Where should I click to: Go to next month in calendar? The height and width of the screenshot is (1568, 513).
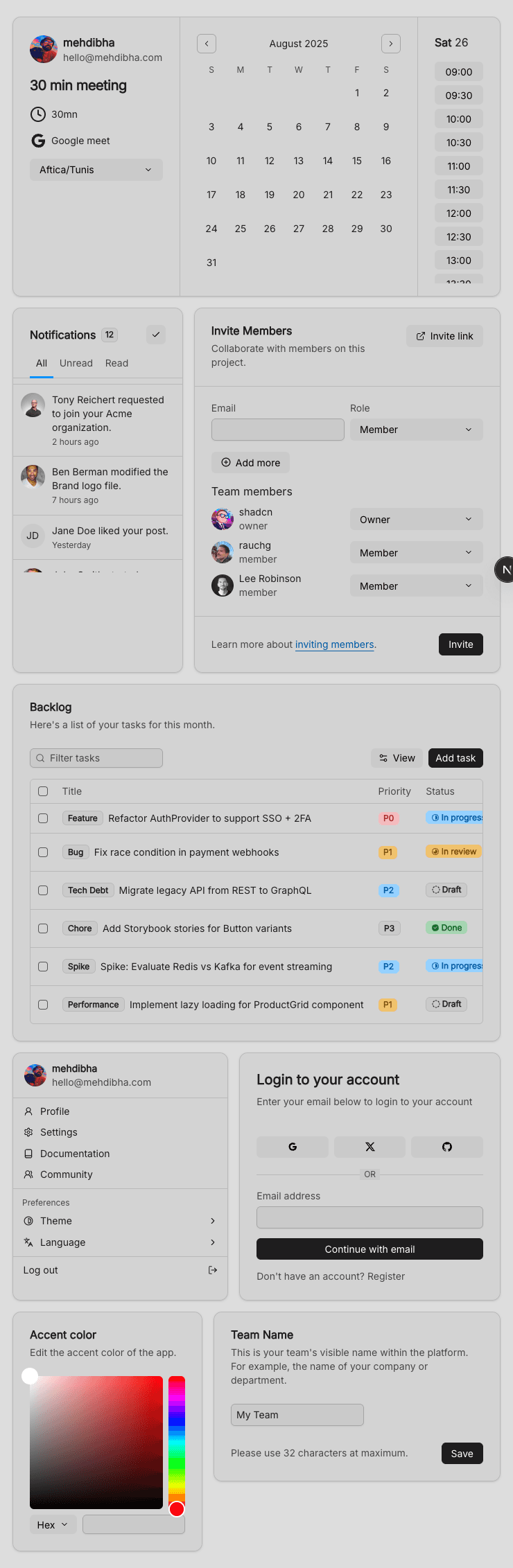tap(391, 44)
